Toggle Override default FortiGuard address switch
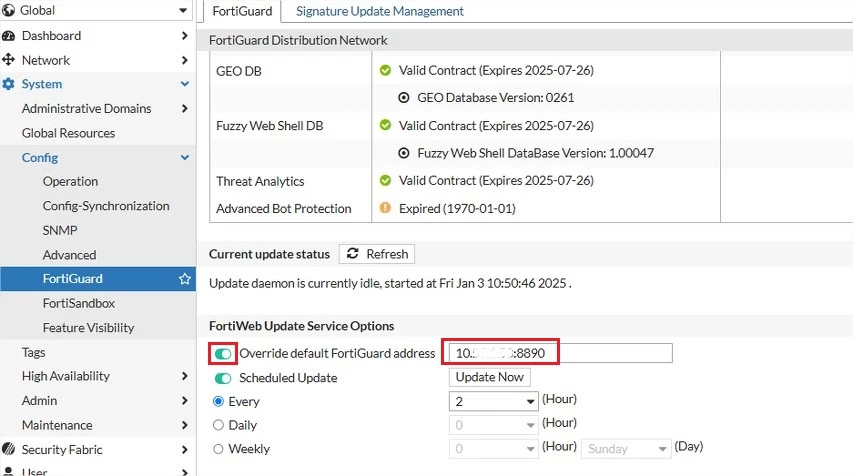 pos(223,354)
